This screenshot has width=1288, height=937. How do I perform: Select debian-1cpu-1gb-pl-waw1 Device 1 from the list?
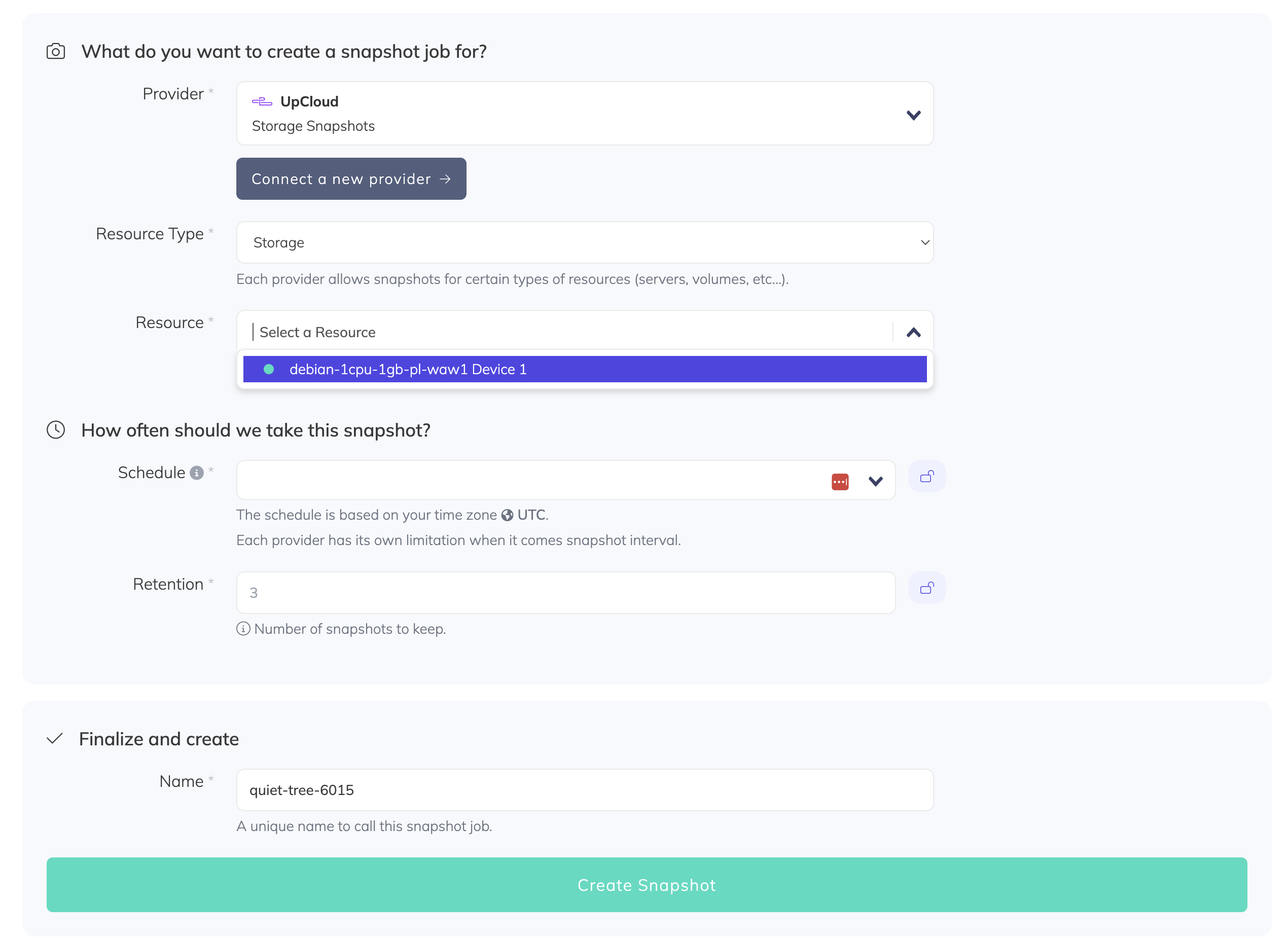[408, 369]
